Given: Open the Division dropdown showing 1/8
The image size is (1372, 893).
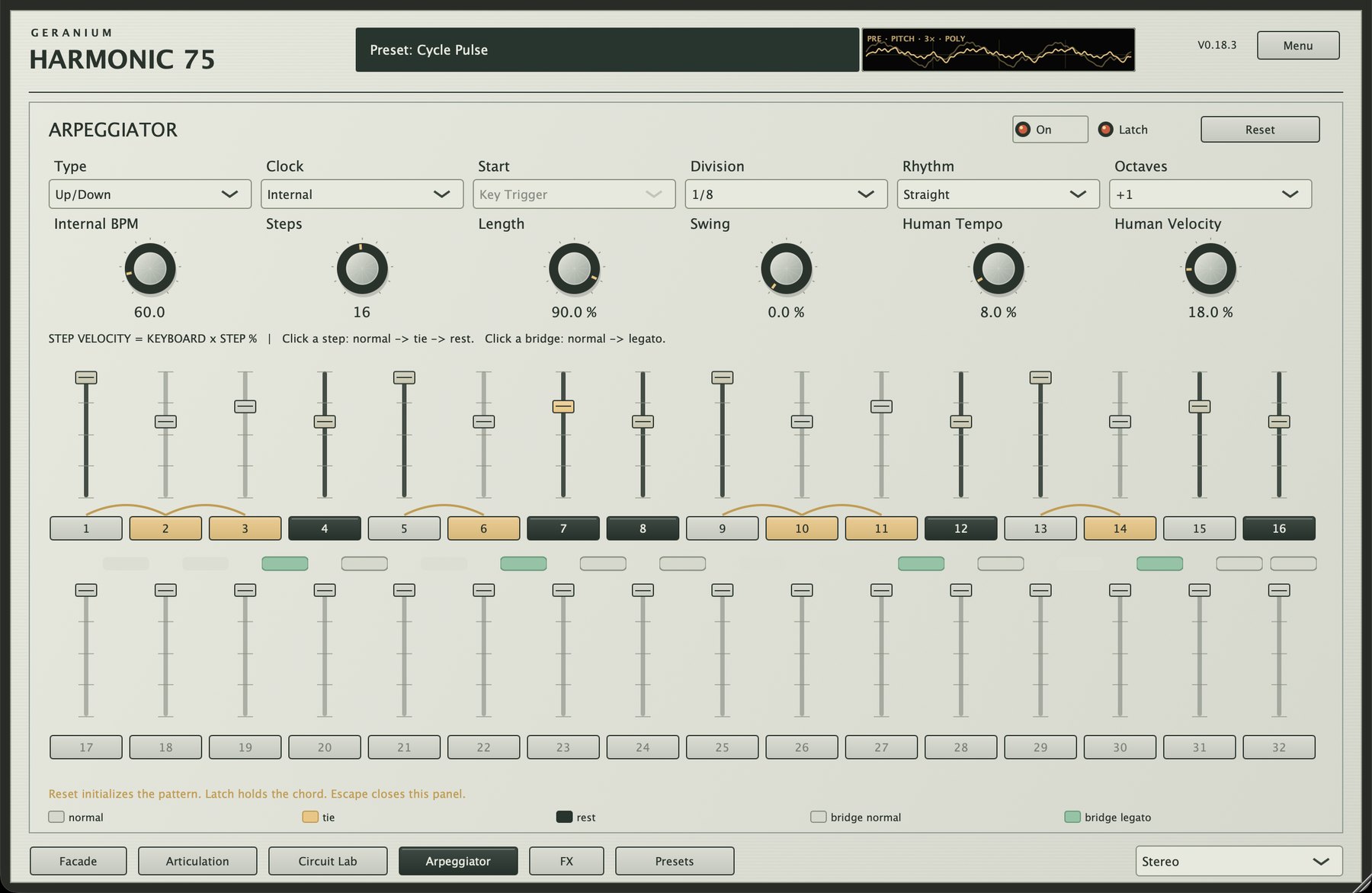Looking at the screenshot, I should pyautogui.click(x=786, y=194).
